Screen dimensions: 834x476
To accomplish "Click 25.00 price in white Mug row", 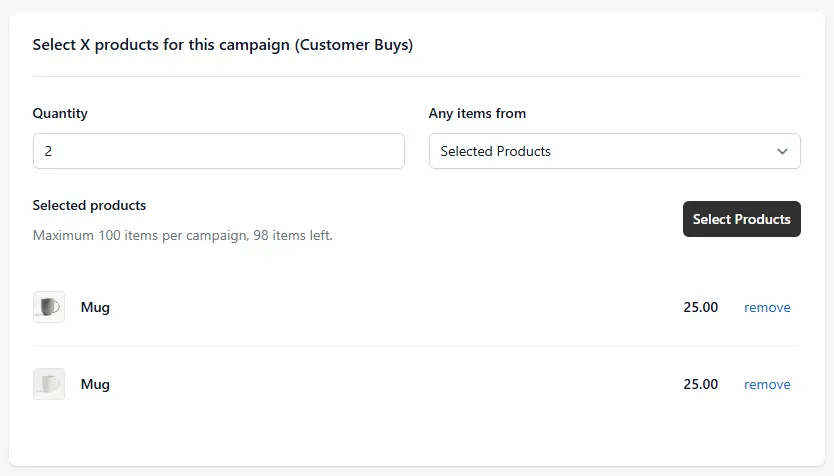I will point(700,385).
